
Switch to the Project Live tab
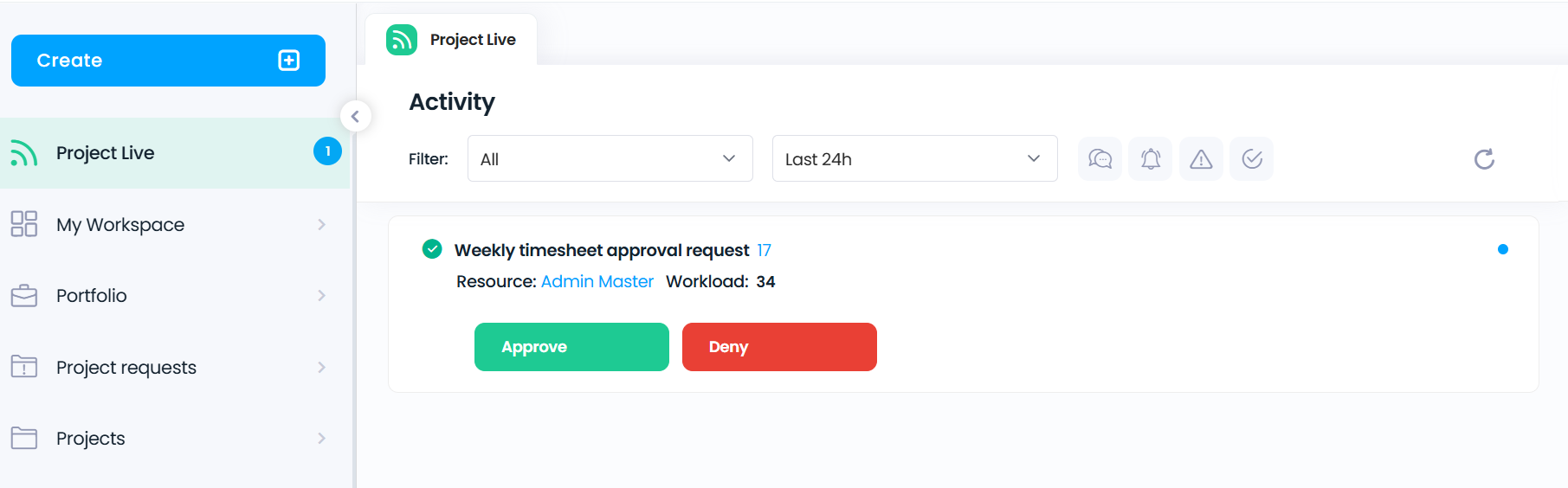click(451, 40)
